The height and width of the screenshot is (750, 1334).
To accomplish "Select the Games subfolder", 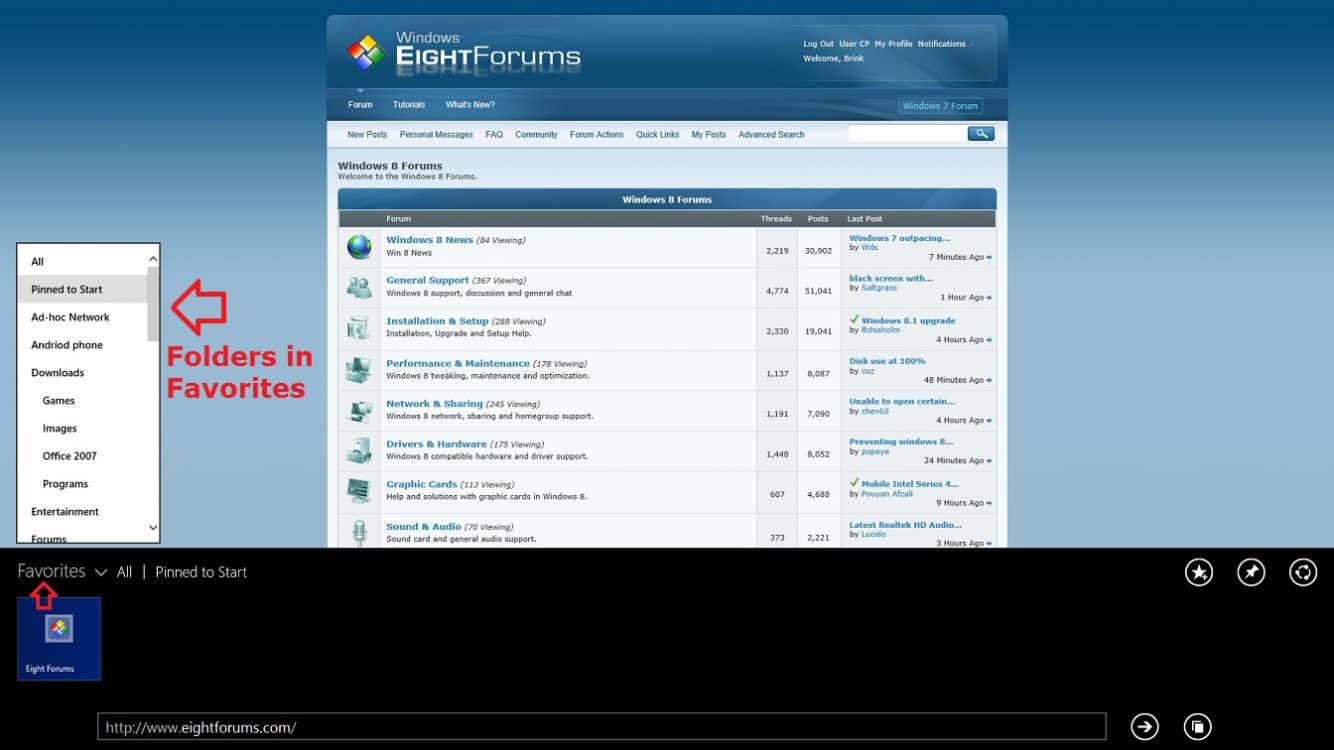I will [x=59, y=401].
